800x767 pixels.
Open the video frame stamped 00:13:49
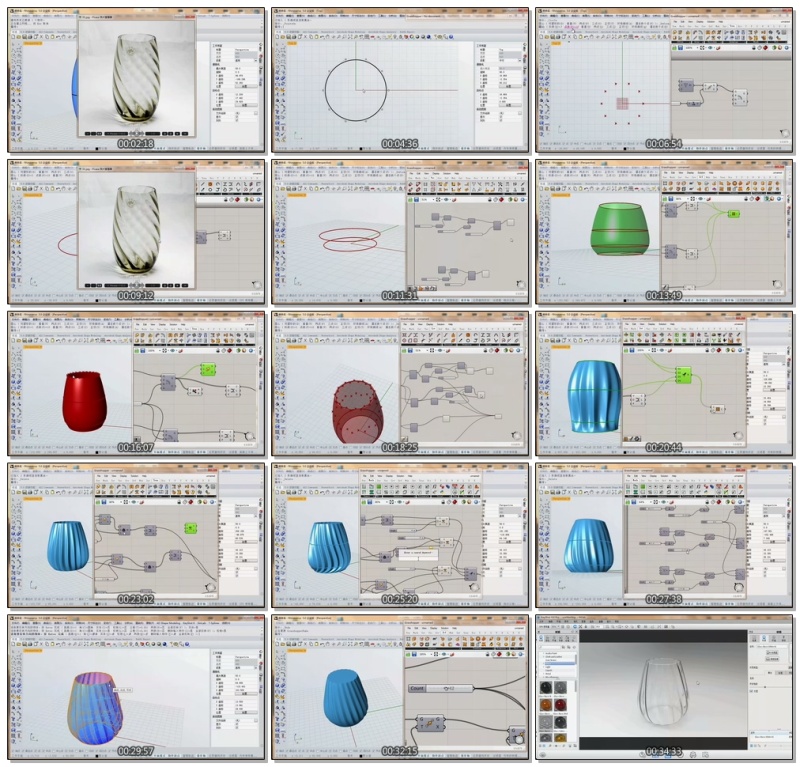(x=664, y=232)
